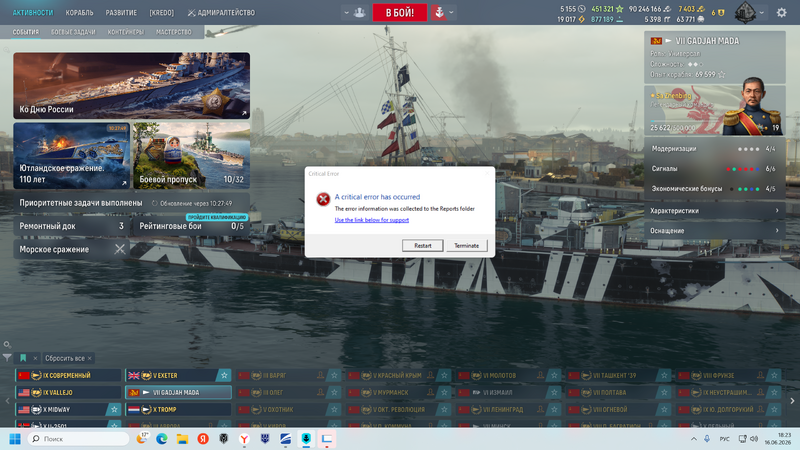Toggle favorite star for VIII Огневой
The width and height of the screenshot is (800, 450).
pos(664,409)
